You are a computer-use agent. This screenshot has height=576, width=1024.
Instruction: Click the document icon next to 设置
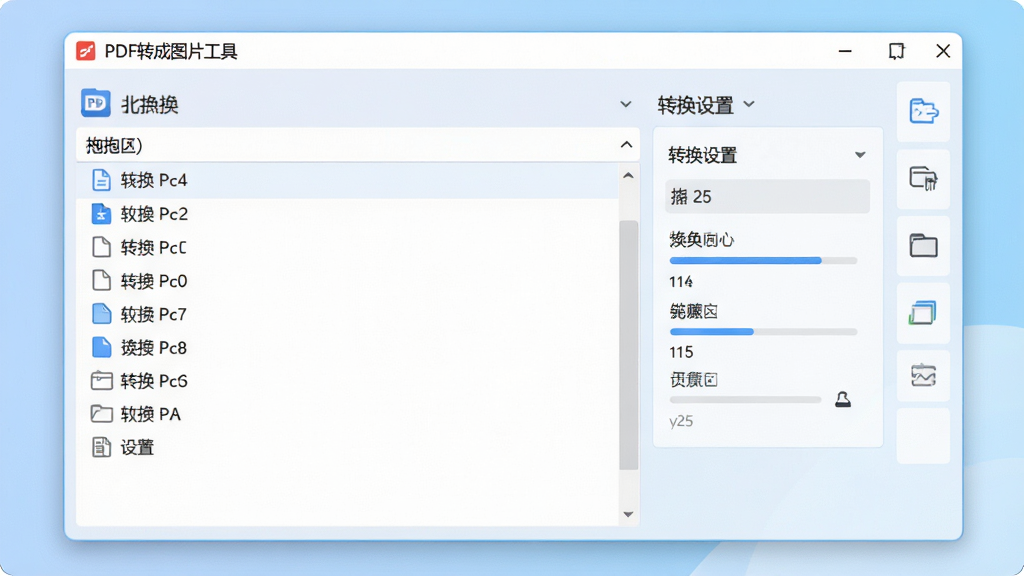pyautogui.click(x=101, y=447)
